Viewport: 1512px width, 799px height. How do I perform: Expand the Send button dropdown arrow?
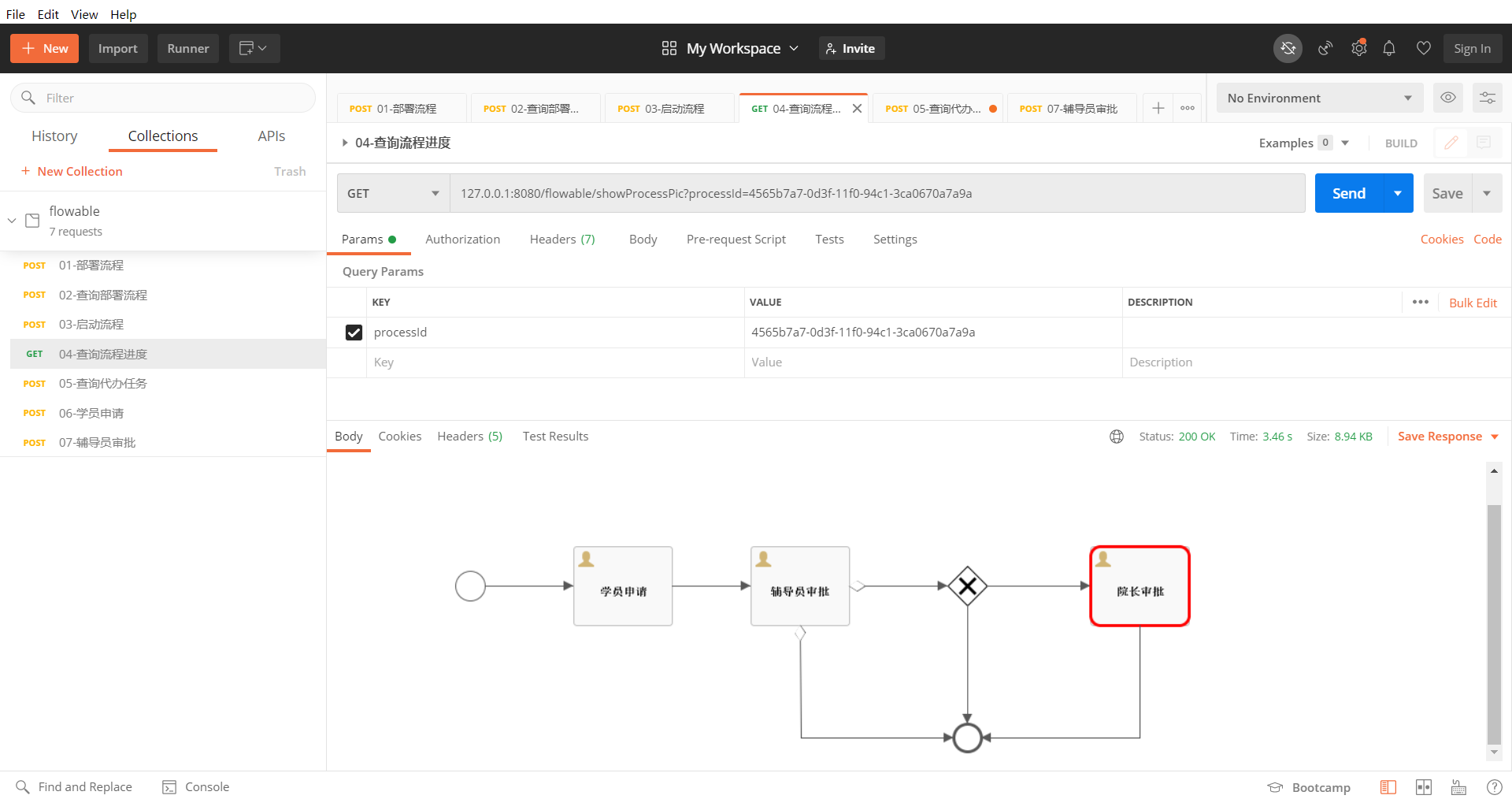(1398, 194)
